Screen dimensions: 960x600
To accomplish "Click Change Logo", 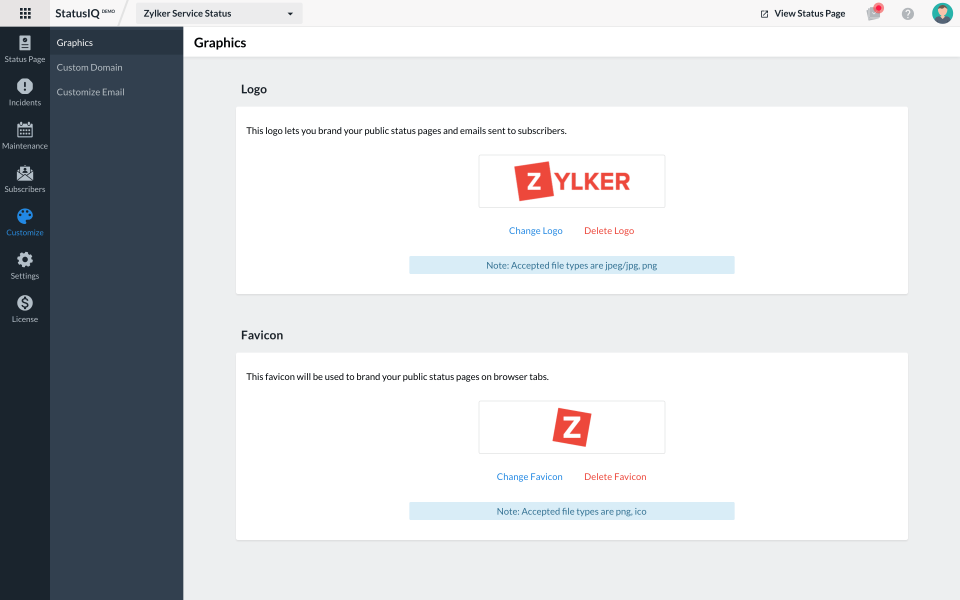I will [535, 230].
